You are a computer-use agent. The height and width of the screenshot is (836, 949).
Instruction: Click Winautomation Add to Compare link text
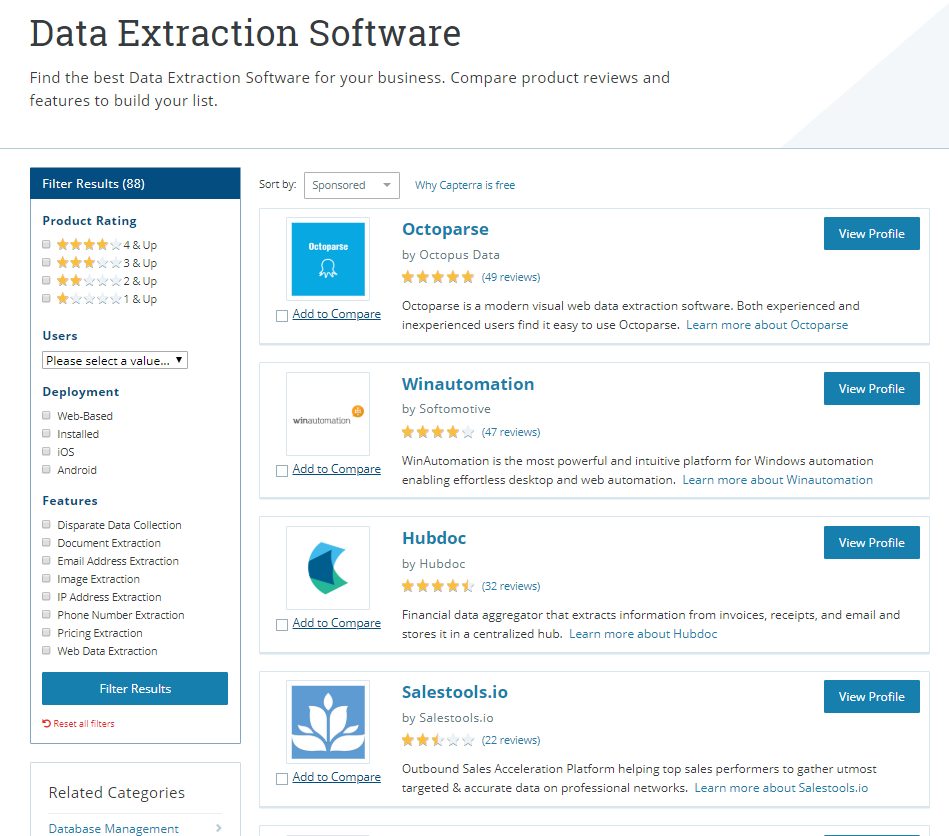337,469
